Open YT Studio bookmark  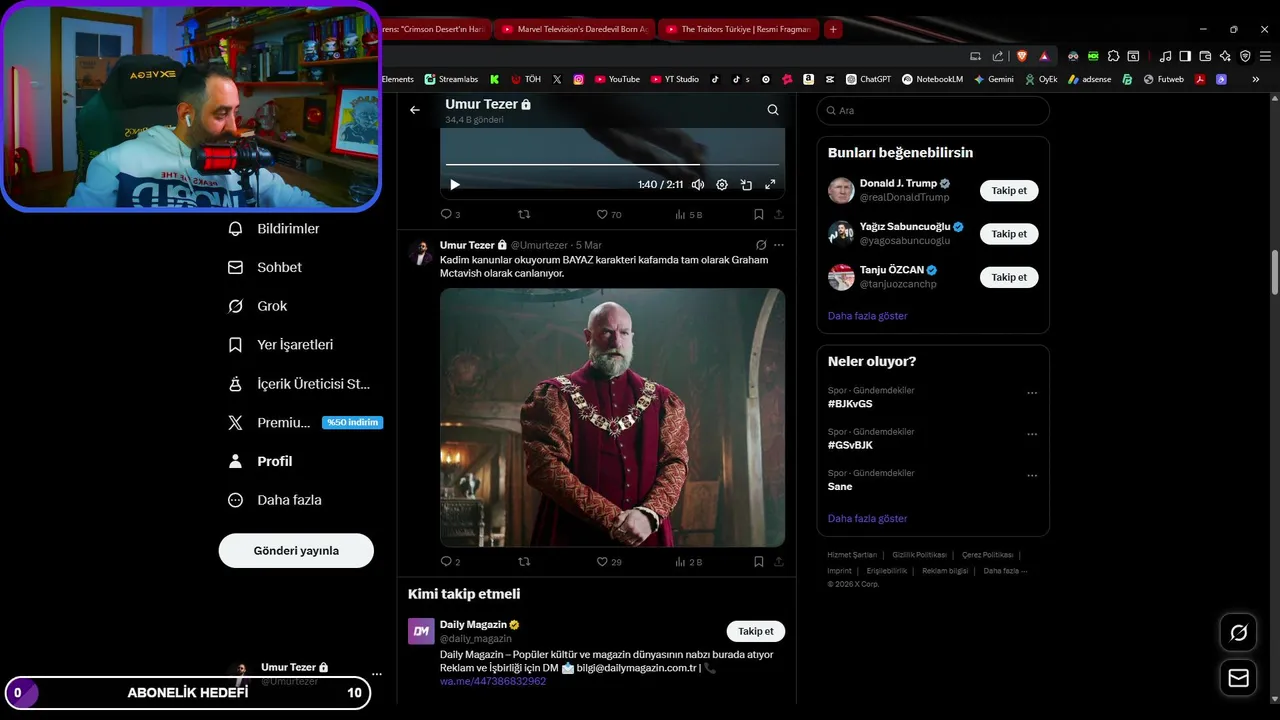(675, 79)
